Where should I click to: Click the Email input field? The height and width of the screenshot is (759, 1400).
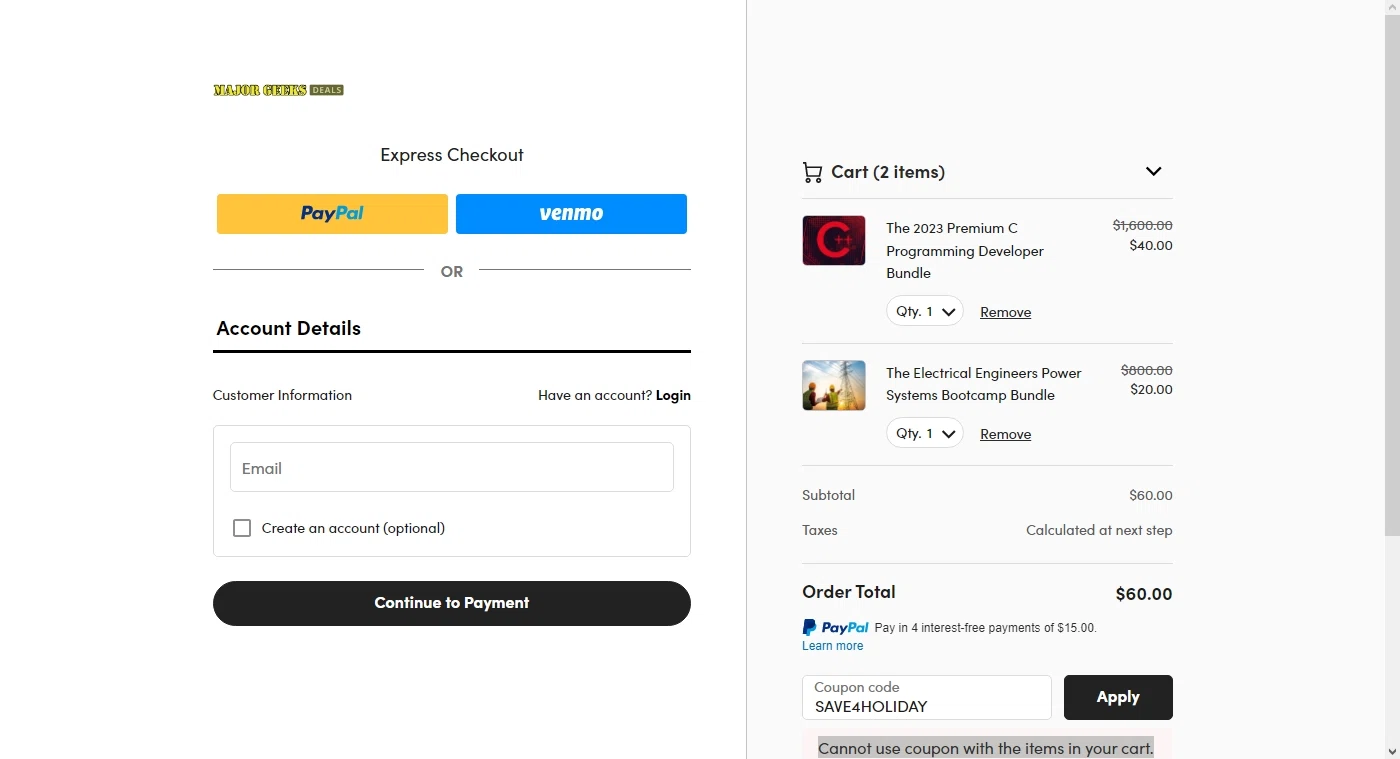pyautogui.click(x=452, y=467)
